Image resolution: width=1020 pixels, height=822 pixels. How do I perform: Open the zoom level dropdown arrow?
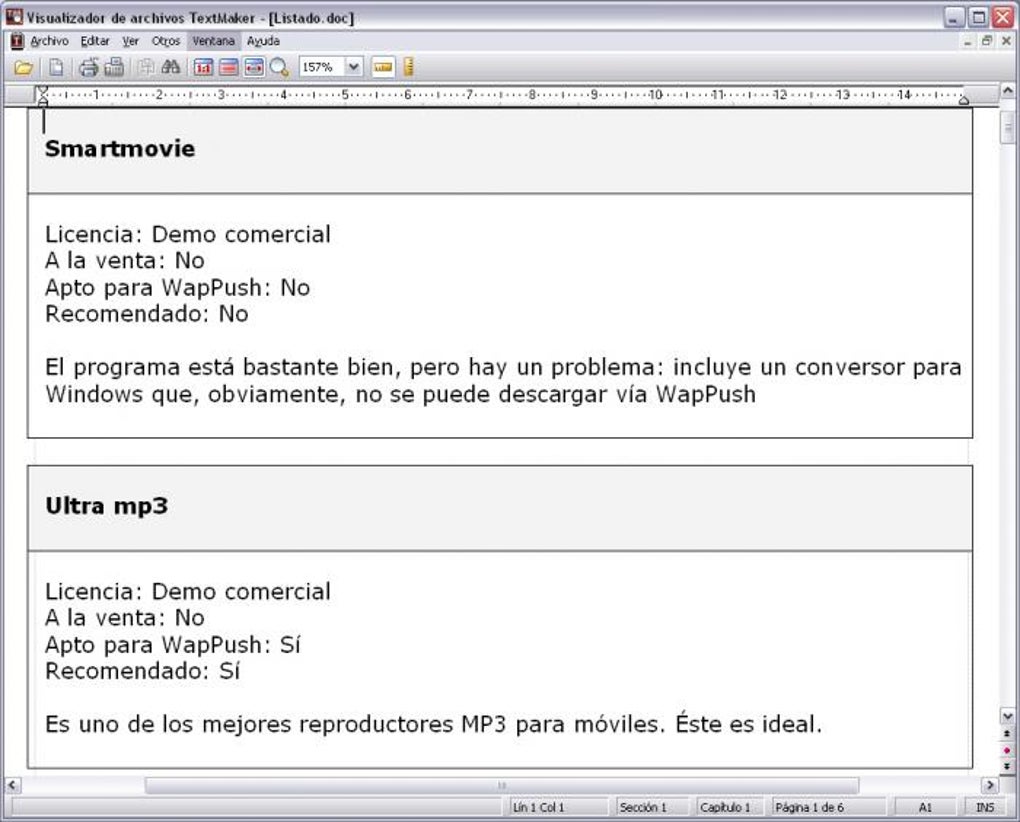click(x=353, y=67)
